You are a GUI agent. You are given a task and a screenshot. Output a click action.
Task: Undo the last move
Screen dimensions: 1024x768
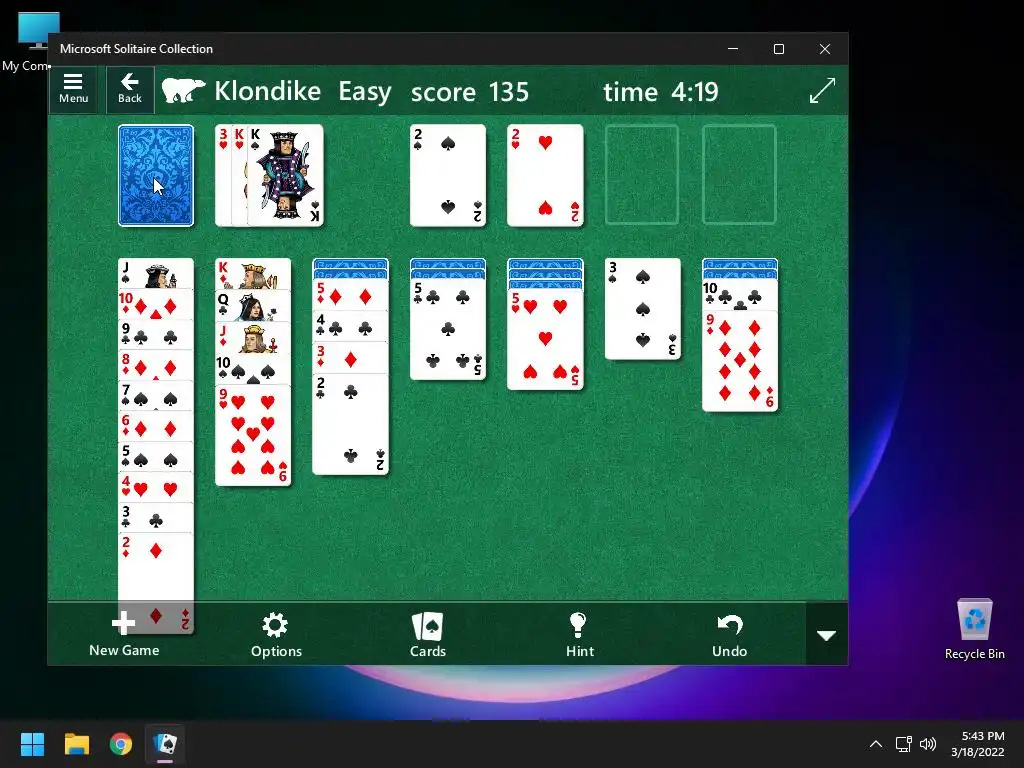click(729, 635)
